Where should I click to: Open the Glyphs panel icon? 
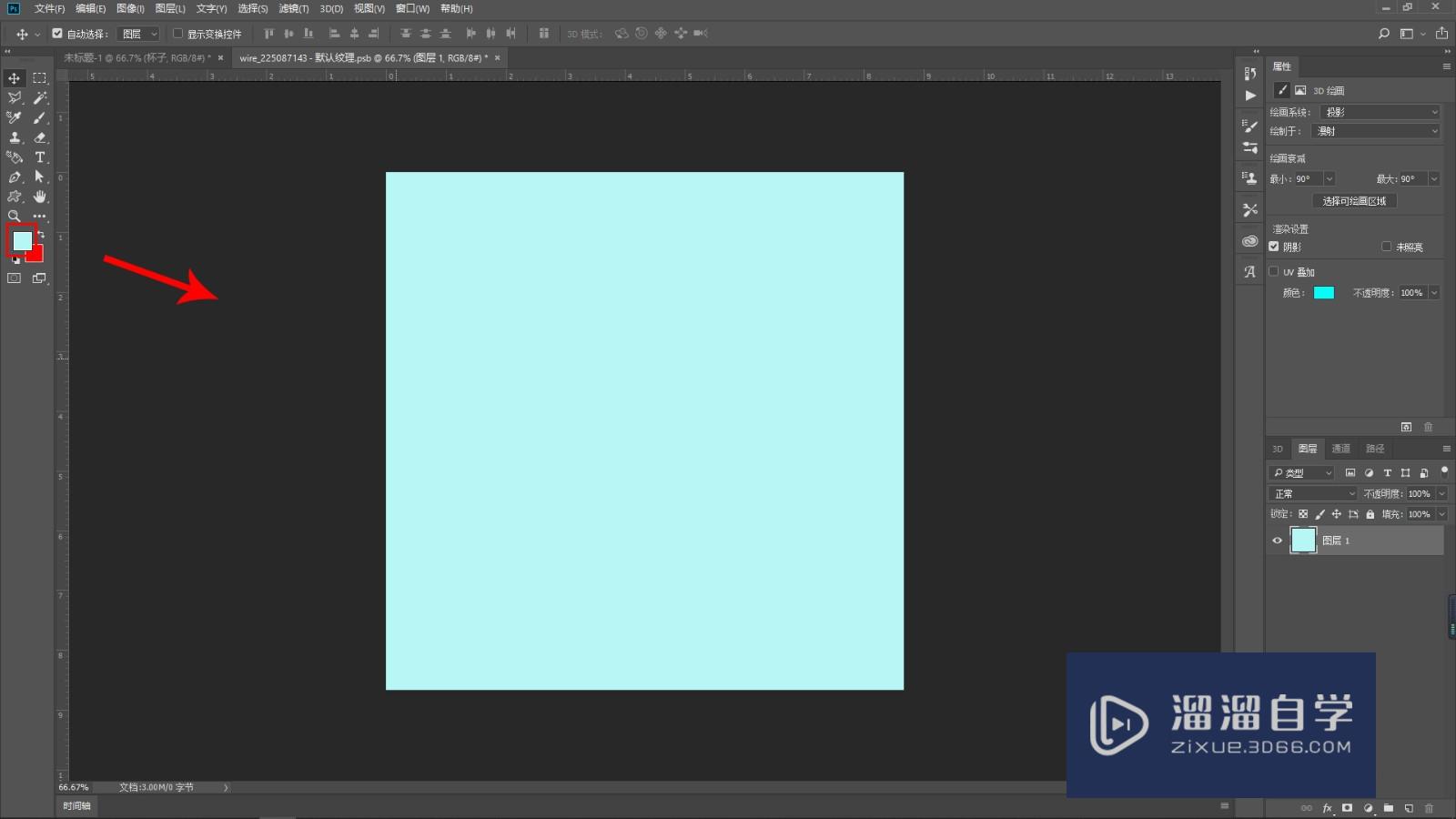coord(1250,271)
